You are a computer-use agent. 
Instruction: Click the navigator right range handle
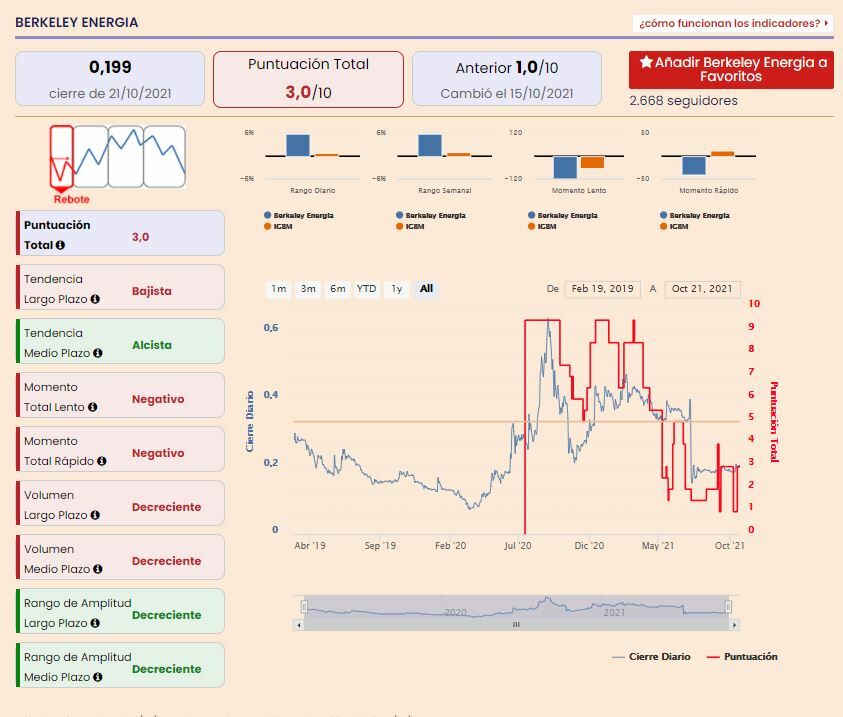coord(729,607)
